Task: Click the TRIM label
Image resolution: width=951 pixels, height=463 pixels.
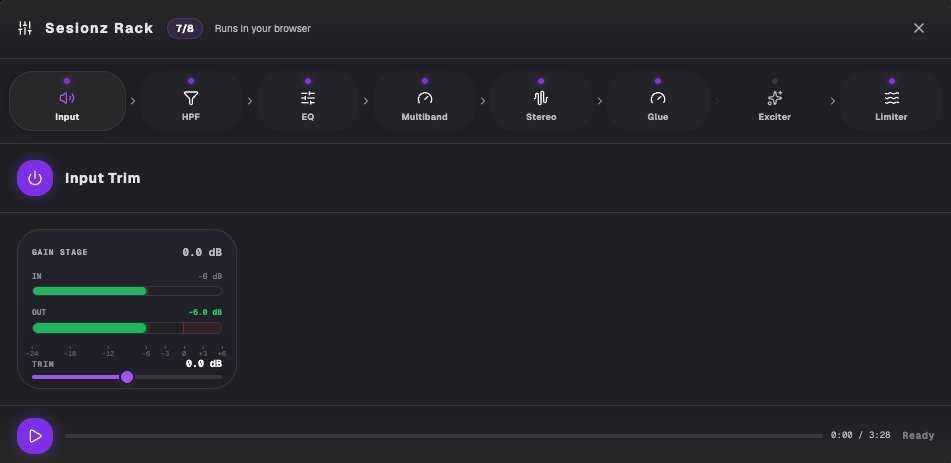Action: (x=42, y=364)
